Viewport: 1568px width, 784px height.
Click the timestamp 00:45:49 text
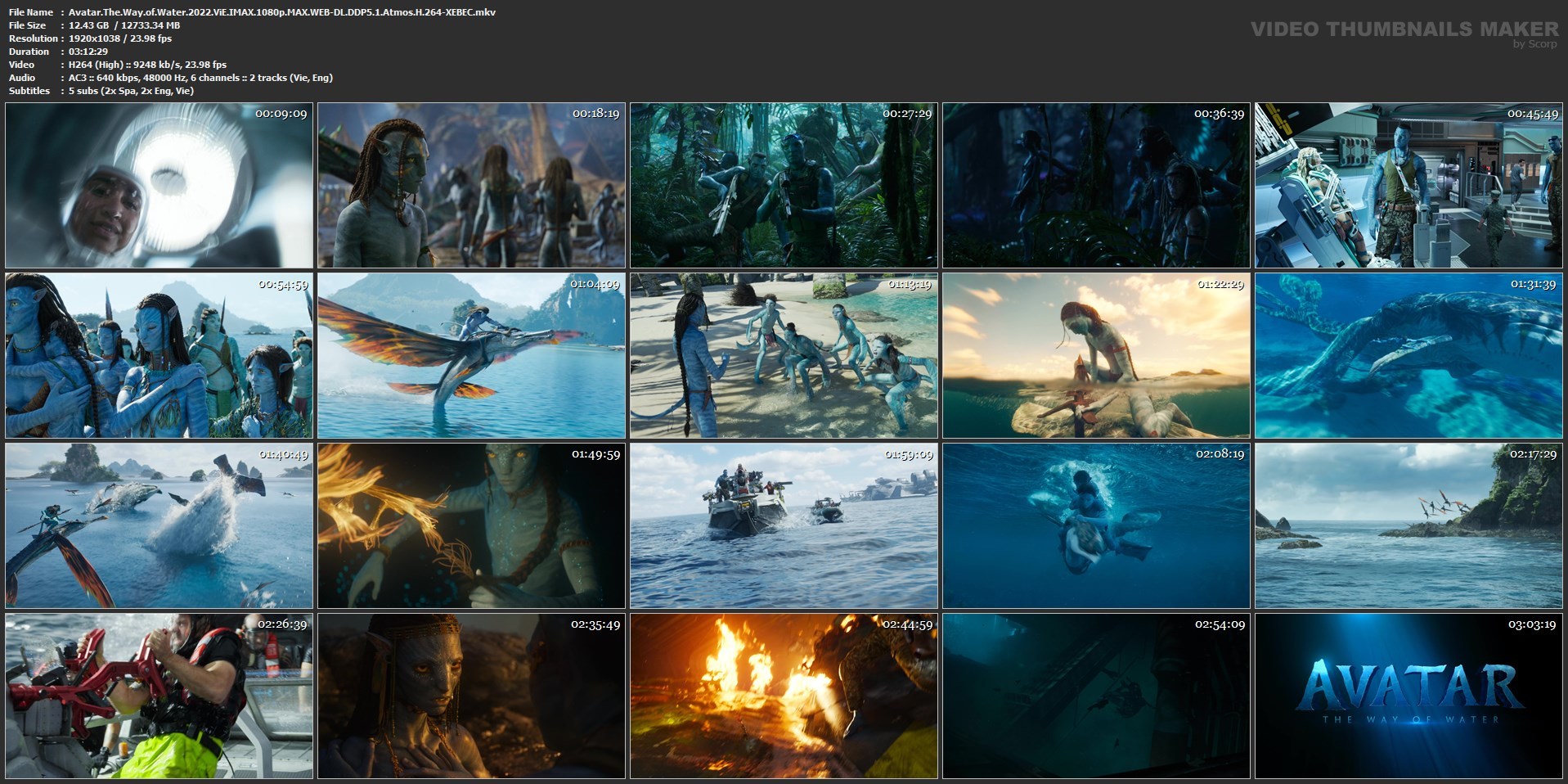(x=1533, y=114)
